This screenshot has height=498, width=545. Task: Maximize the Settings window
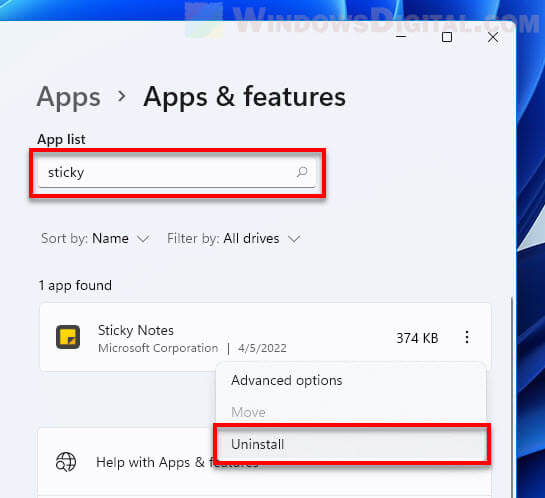[447, 37]
